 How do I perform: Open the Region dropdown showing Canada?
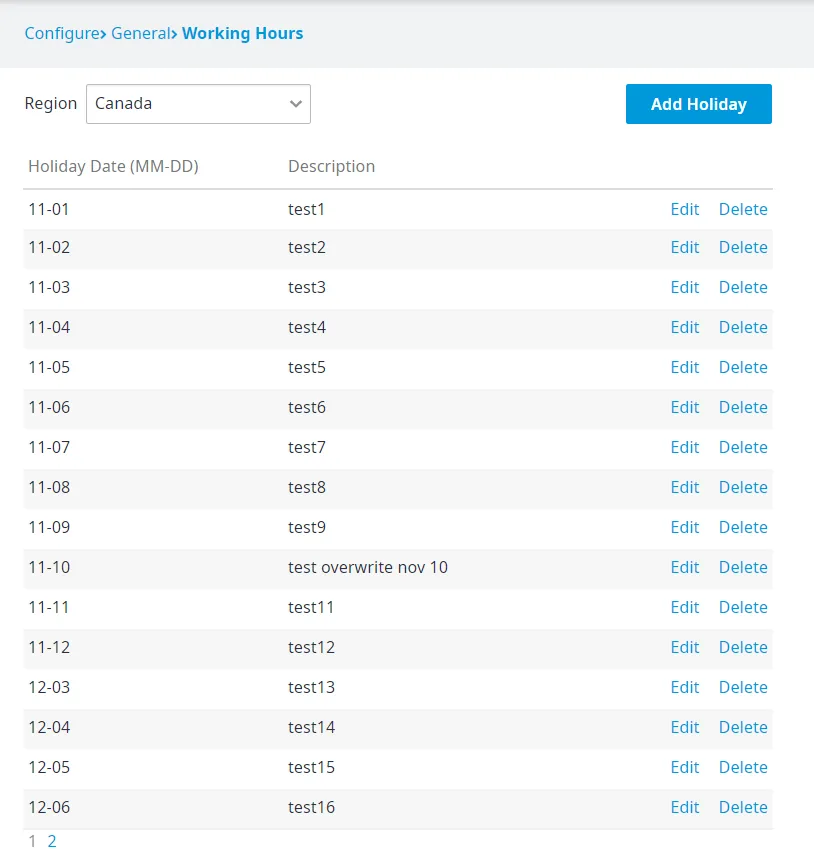[x=198, y=104]
